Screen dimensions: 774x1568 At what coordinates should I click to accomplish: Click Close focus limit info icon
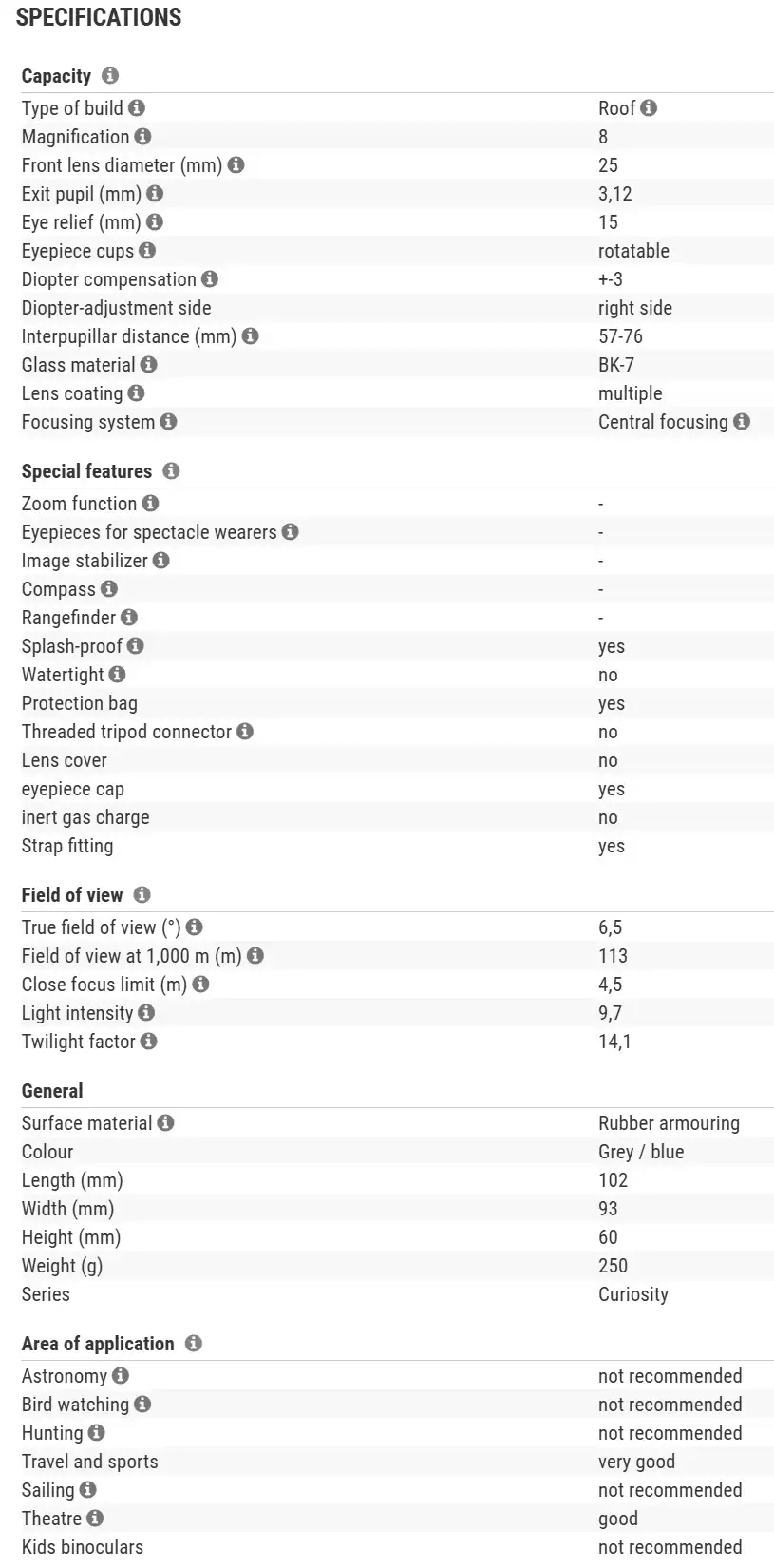(200, 985)
